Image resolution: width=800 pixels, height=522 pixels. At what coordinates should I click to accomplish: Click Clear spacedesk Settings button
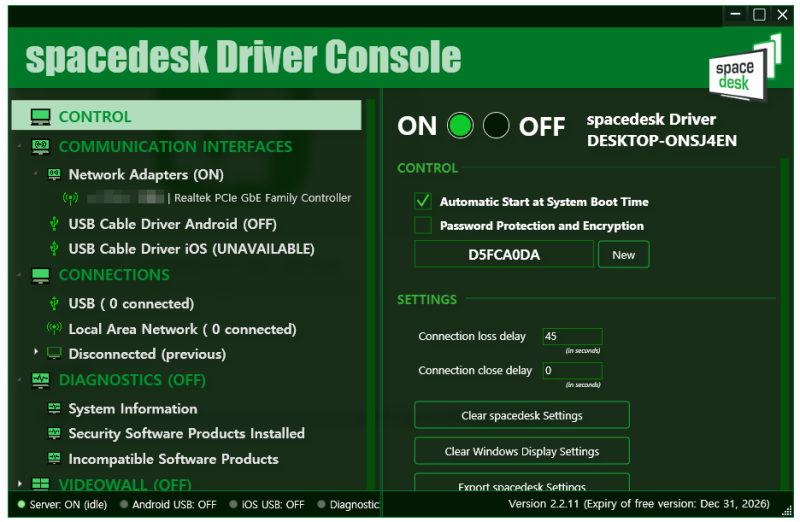[521, 415]
